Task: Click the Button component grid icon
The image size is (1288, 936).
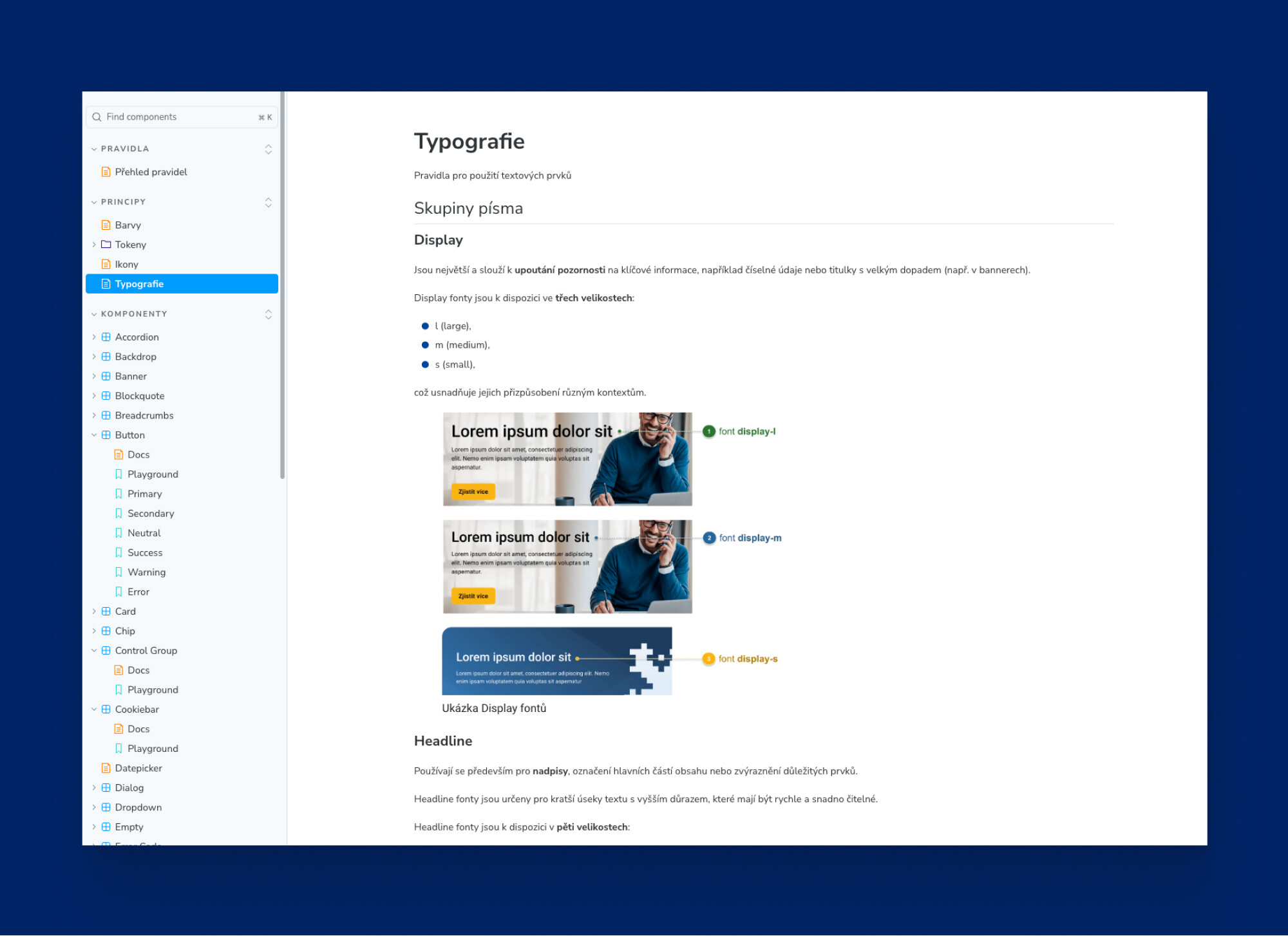Action: (x=106, y=435)
